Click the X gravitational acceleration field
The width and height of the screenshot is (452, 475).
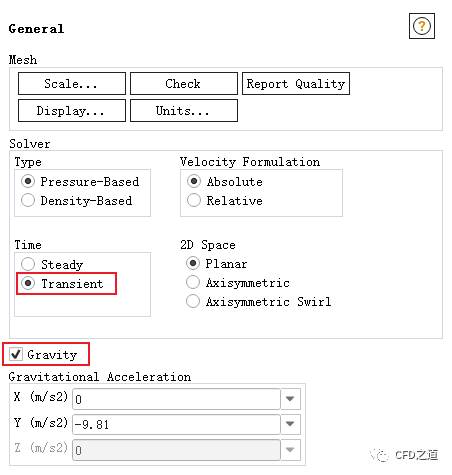coord(176,399)
